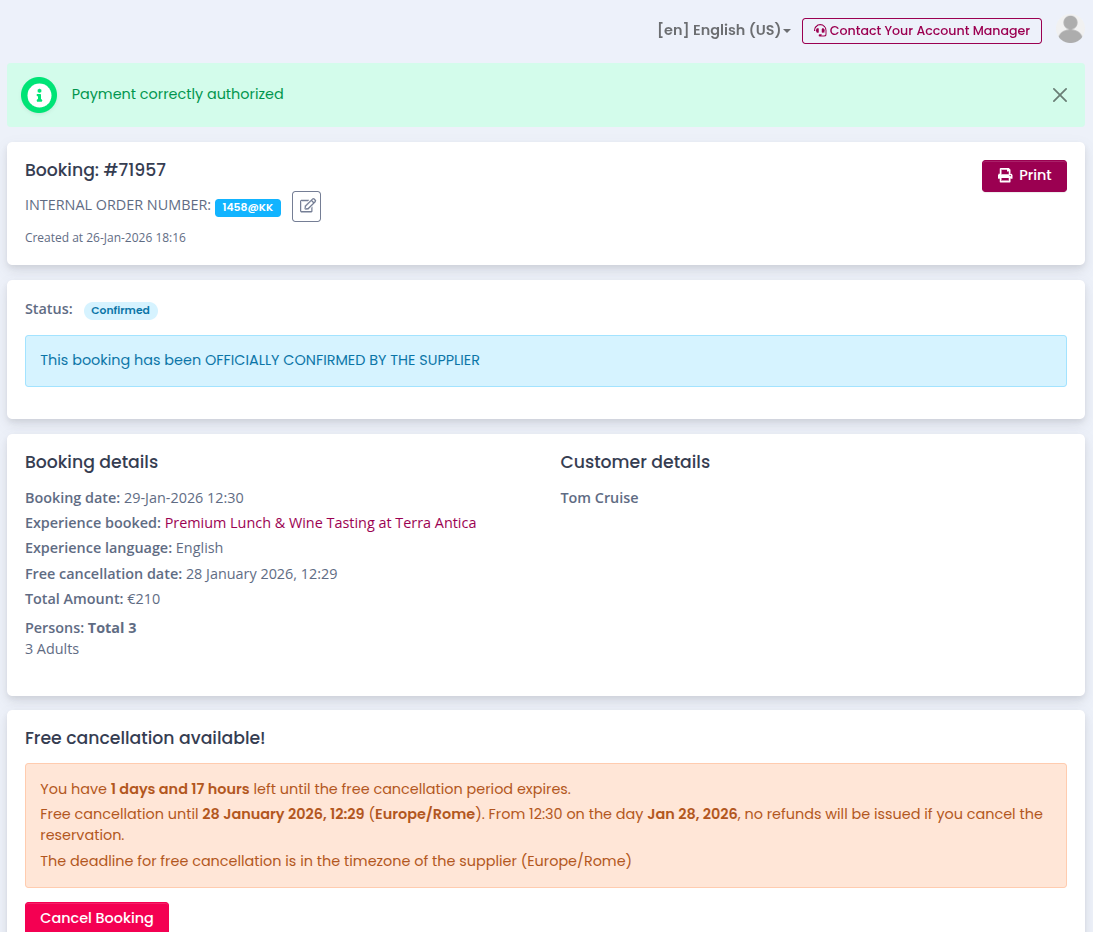Expand the English (US) language dropdown

[x=723, y=31]
